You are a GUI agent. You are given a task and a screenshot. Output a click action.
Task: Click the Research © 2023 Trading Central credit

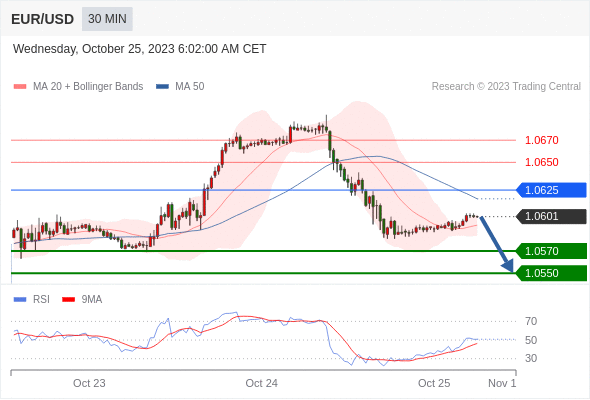click(x=506, y=87)
